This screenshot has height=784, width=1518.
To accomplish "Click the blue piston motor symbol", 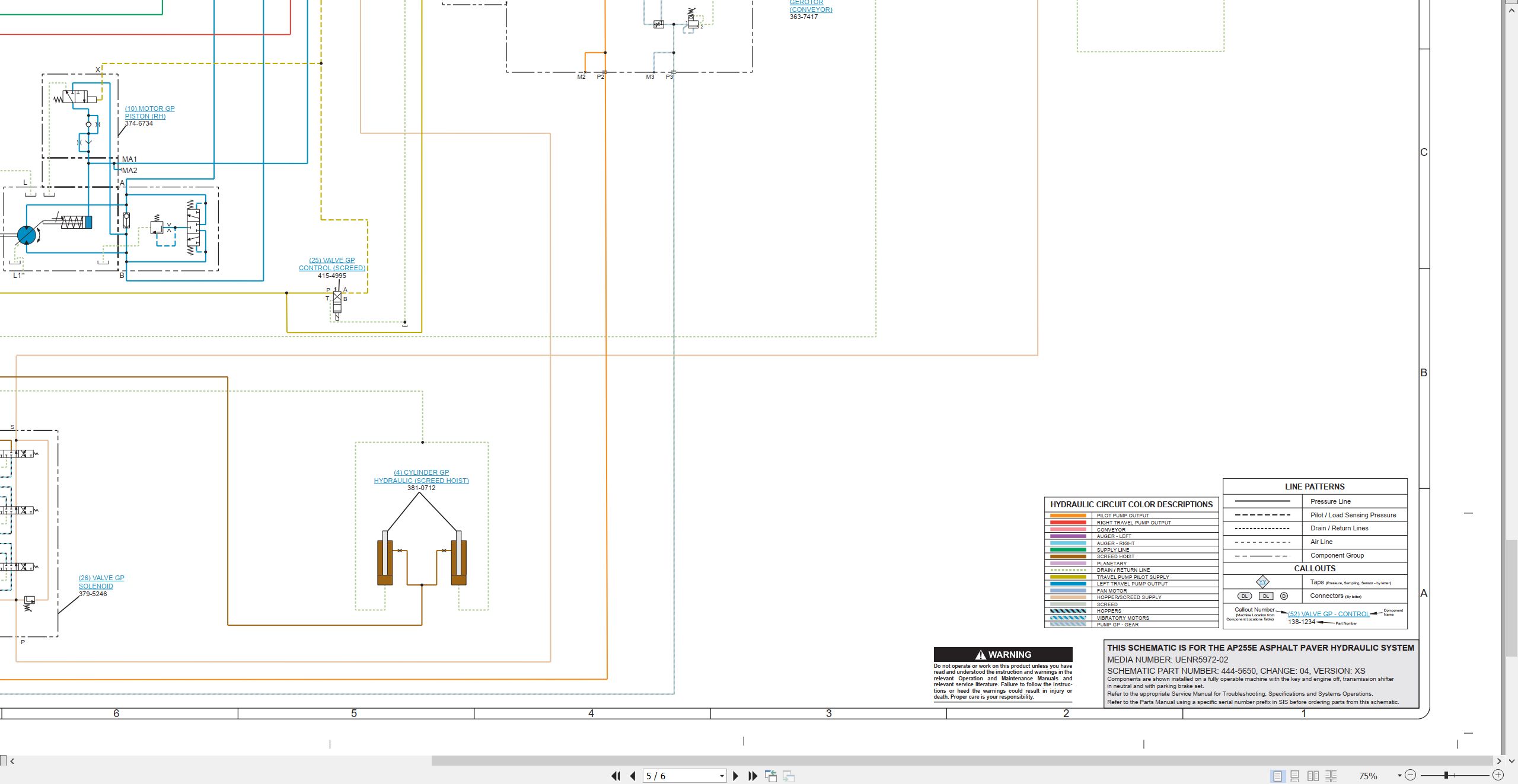I will pos(26,235).
